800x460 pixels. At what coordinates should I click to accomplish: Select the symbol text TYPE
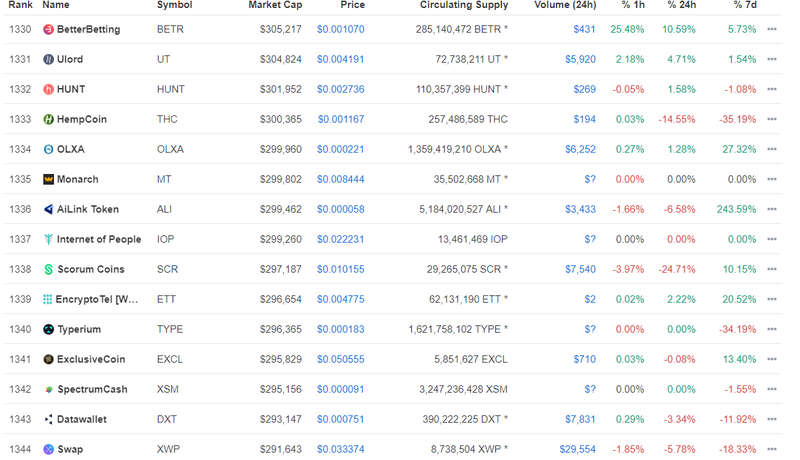click(169, 329)
